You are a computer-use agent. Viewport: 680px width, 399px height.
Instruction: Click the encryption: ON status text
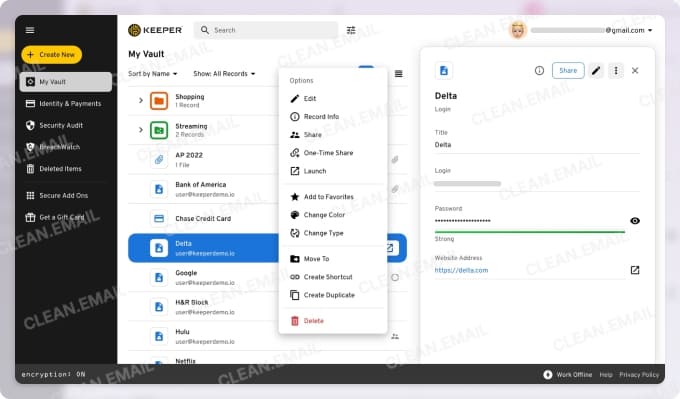click(53, 374)
